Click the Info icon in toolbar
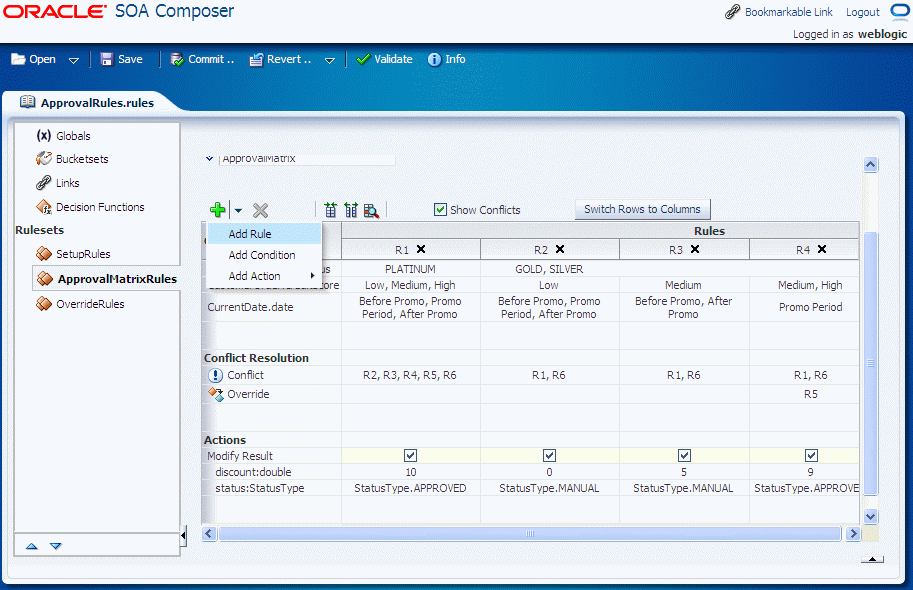The image size is (913, 590). point(434,59)
